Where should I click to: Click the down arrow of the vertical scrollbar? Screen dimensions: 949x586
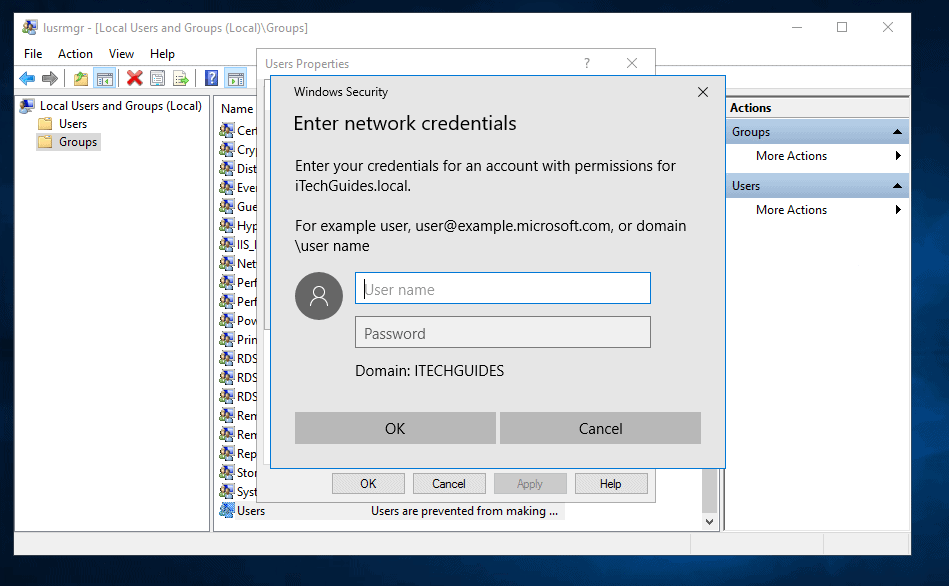[709, 521]
